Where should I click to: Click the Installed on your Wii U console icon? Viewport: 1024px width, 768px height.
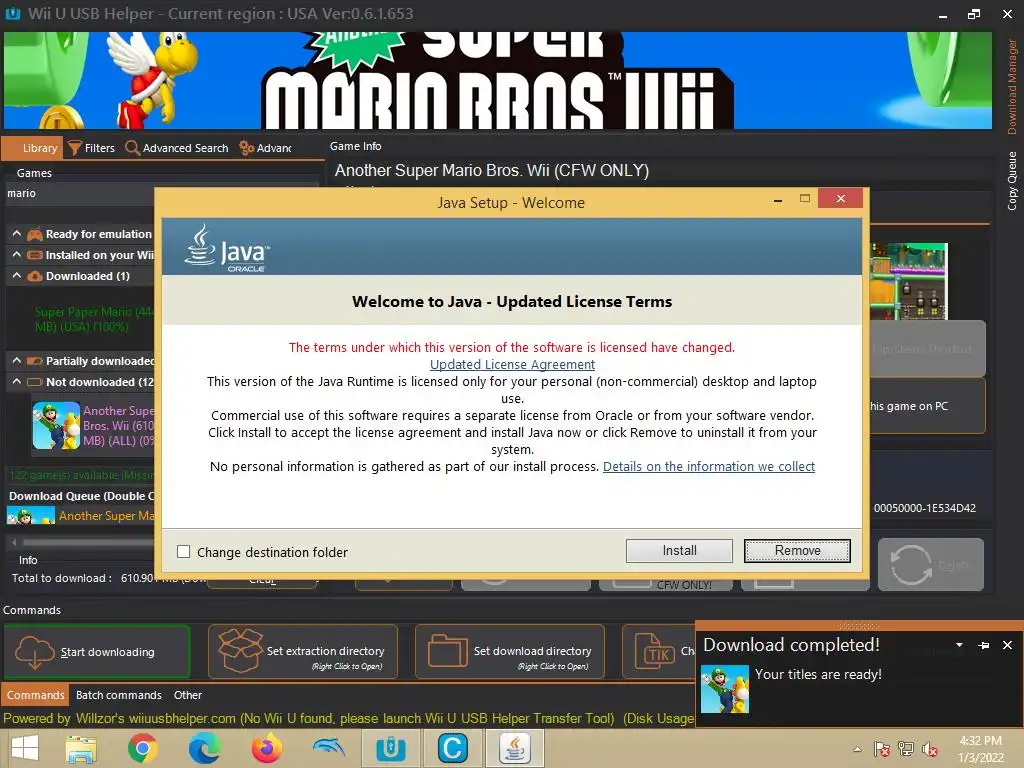pos(35,255)
